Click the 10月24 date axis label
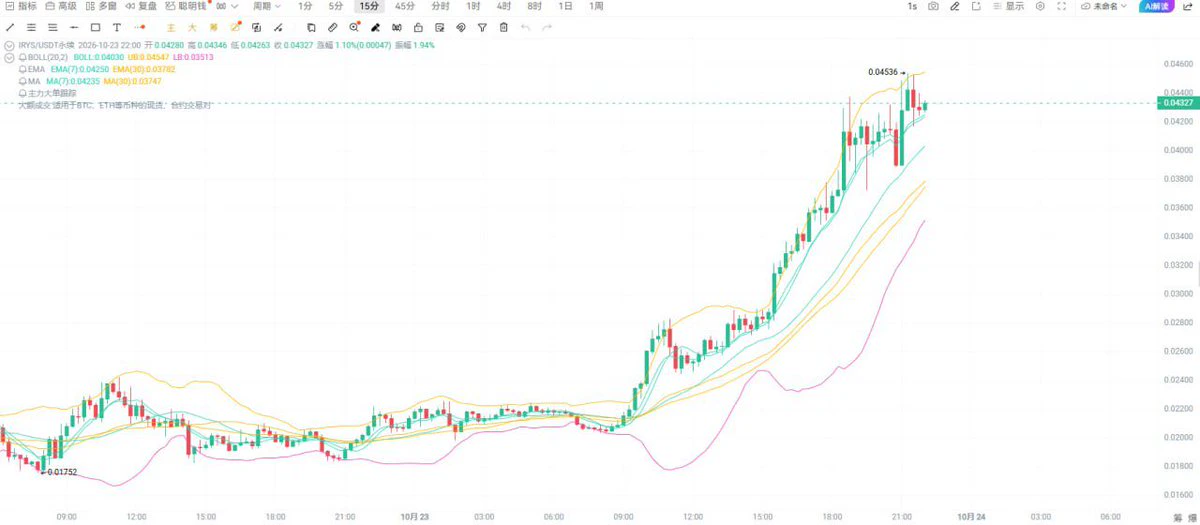Viewport: 1200px width, 525px height. [970, 516]
